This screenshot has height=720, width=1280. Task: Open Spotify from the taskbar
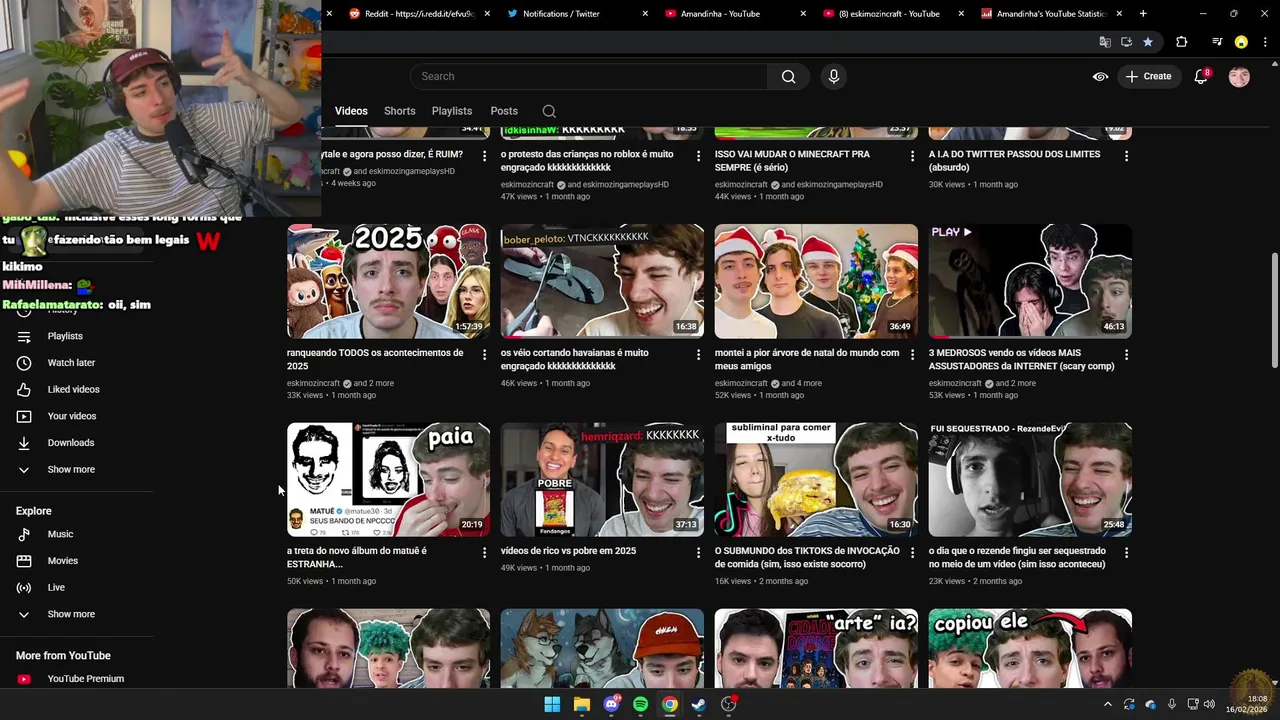pyautogui.click(x=640, y=704)
